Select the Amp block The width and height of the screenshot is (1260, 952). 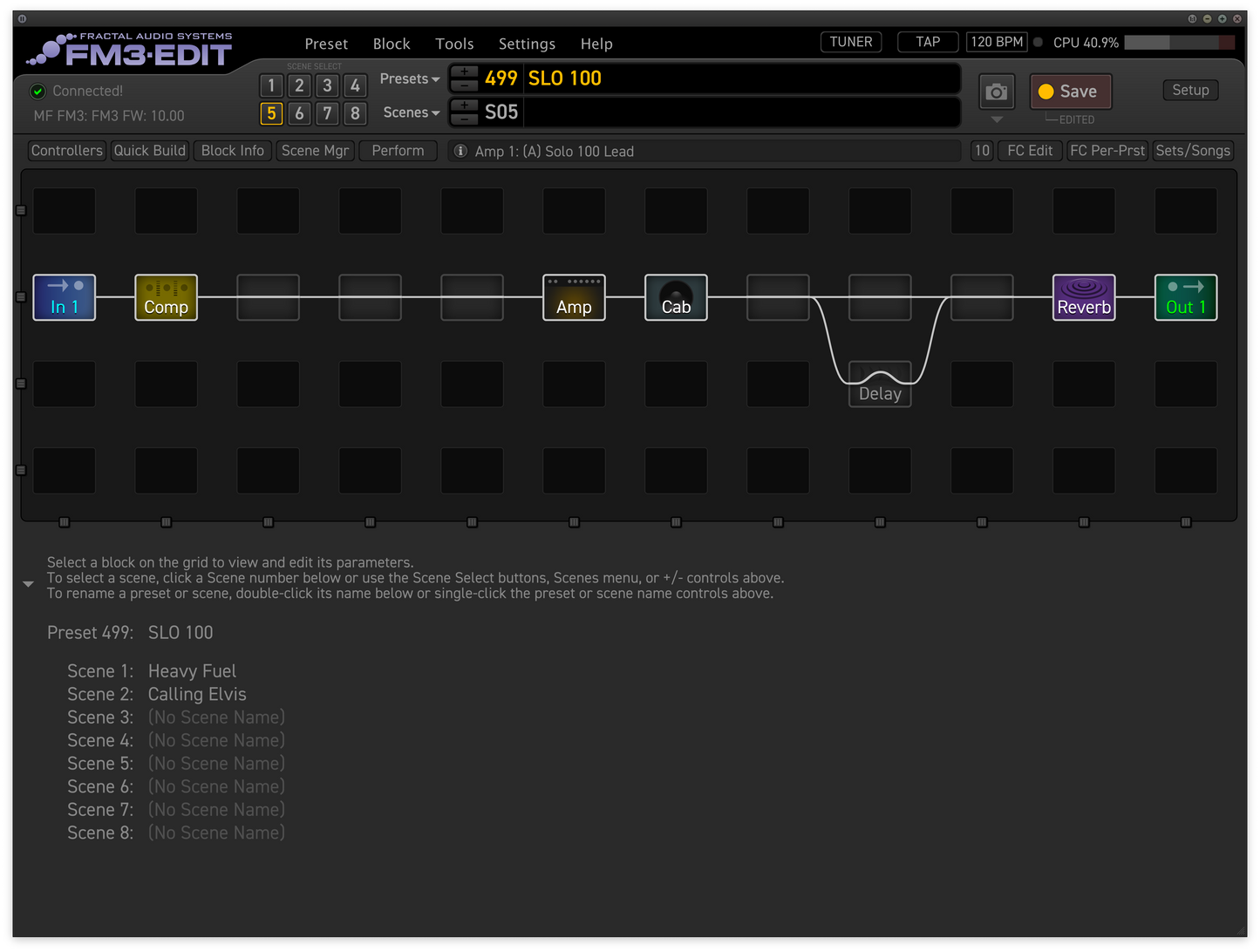click(574, 297)
